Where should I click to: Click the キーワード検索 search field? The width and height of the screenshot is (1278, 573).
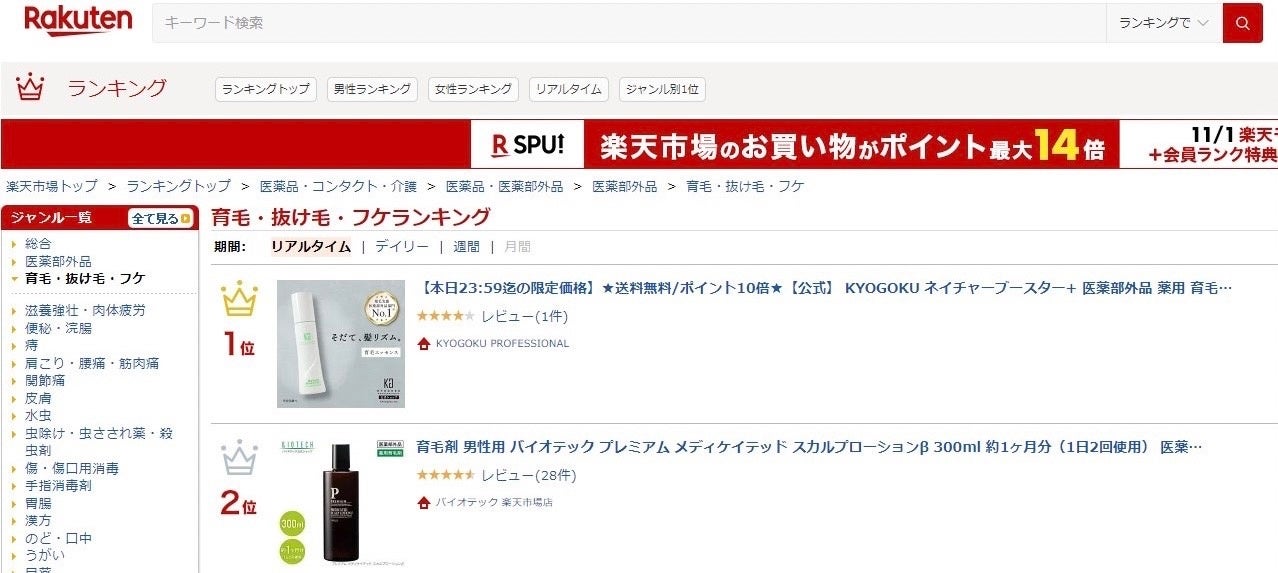(x=629, y=22)
